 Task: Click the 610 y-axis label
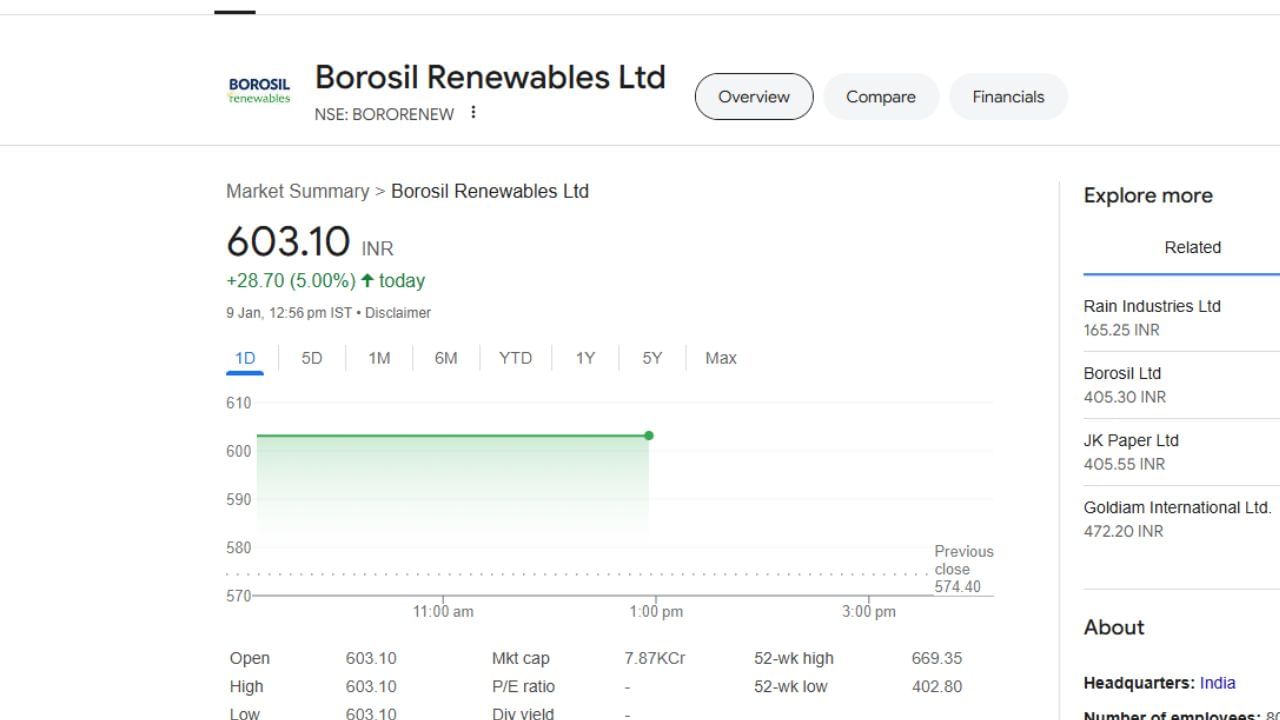point(239,403)
